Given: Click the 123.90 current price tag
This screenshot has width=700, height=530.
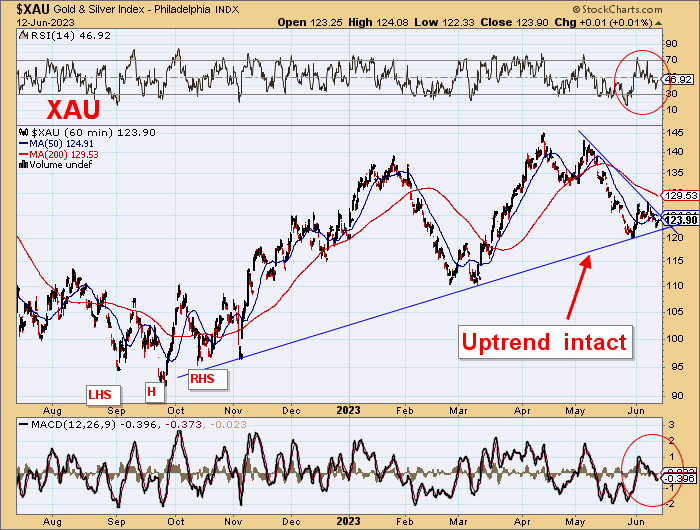Looking at the screenshot, I should click(680, 220).
